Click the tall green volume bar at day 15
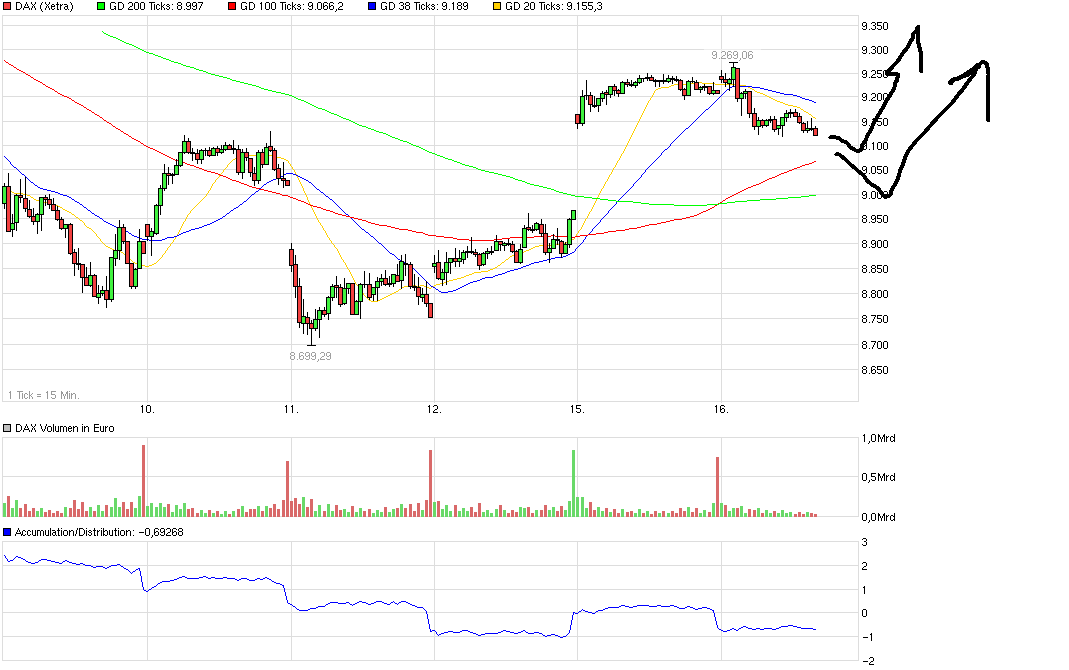The image size is (1069, 670). click(574, 483)
